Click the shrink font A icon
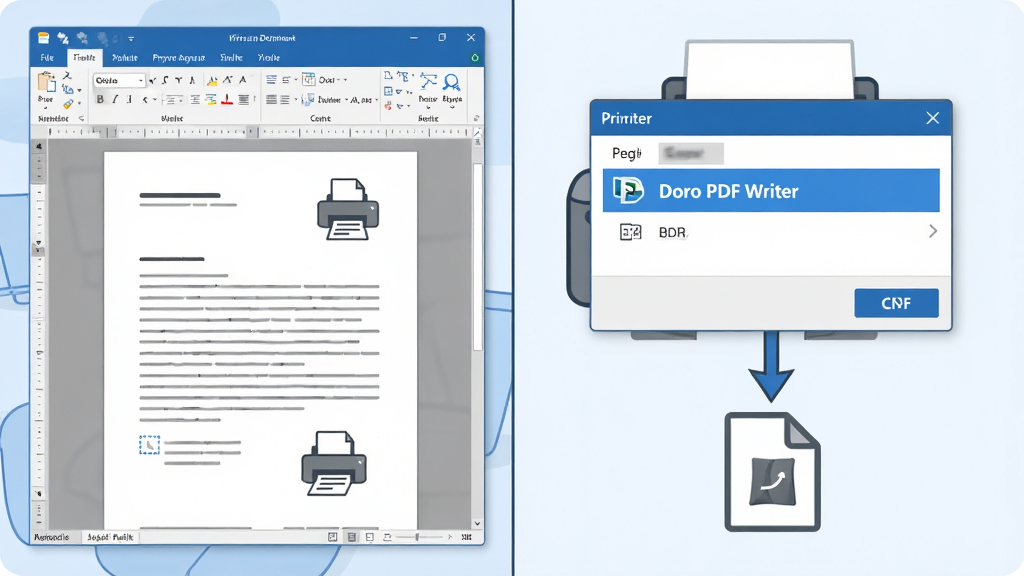1024x576 pixels. 242,80
